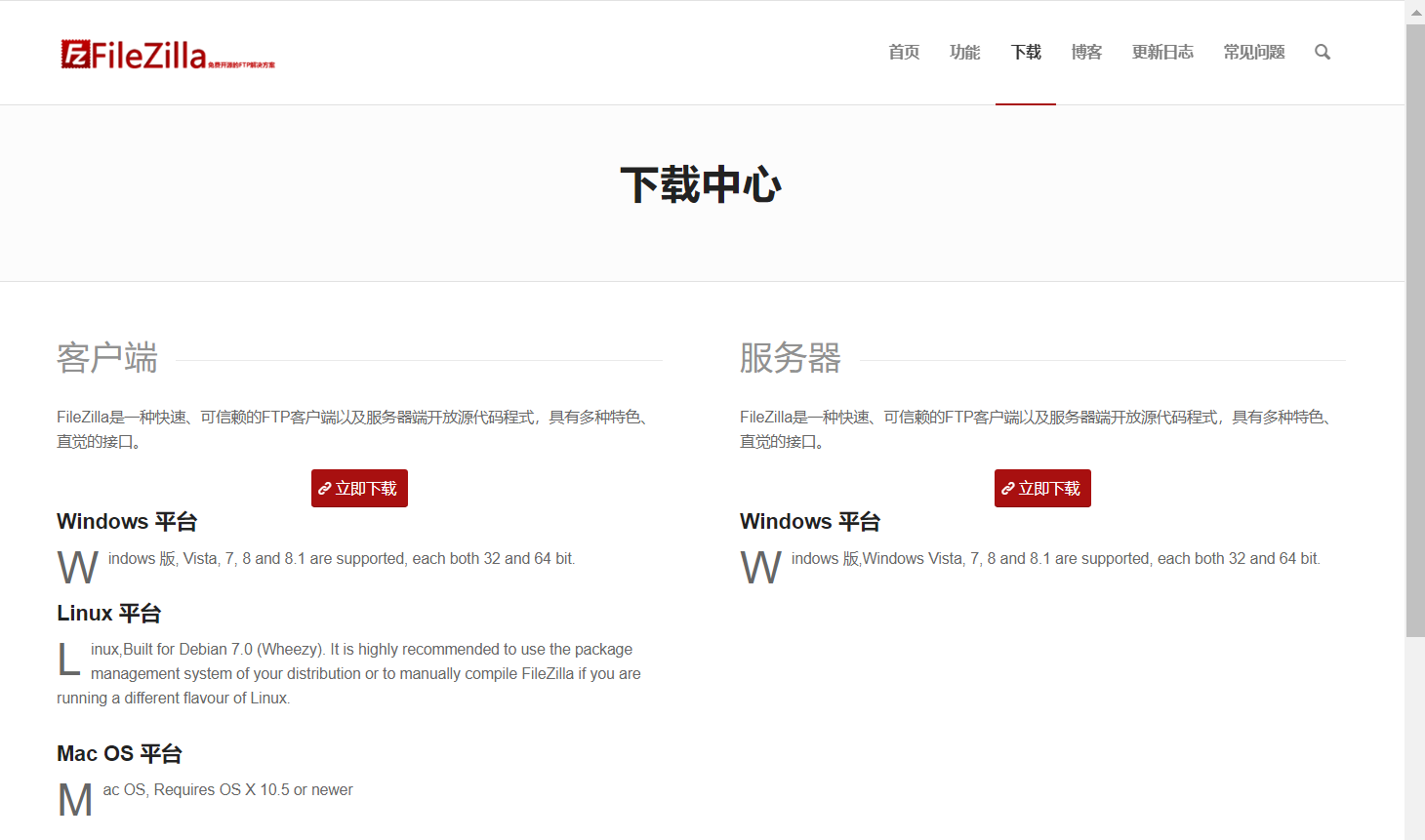The image size is (1425, 840).
Task: Click the Mac OS 平台 heading
Action: point(119,753)
